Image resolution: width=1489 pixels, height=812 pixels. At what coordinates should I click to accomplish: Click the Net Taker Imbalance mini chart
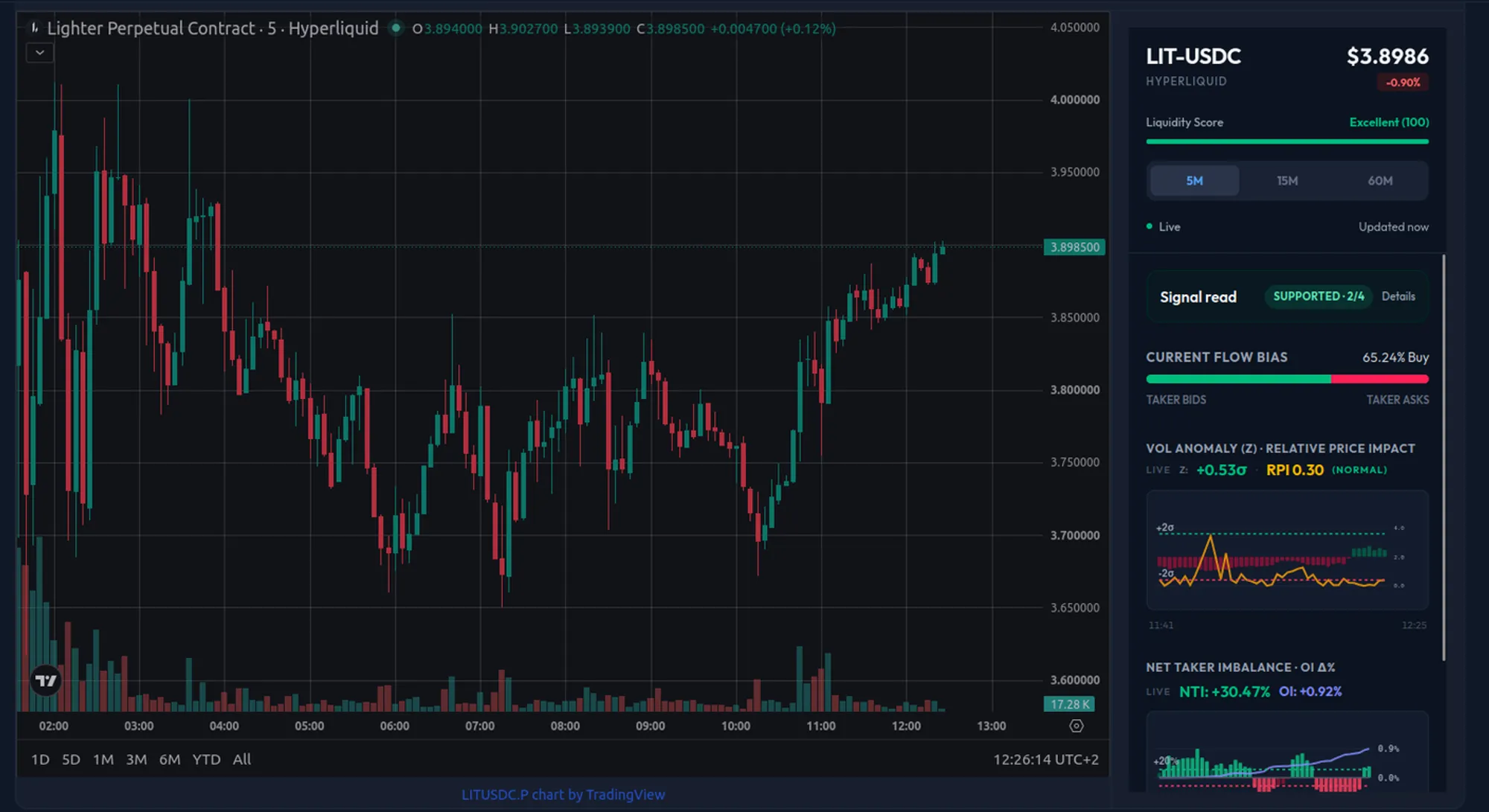tap(1287, 752)
